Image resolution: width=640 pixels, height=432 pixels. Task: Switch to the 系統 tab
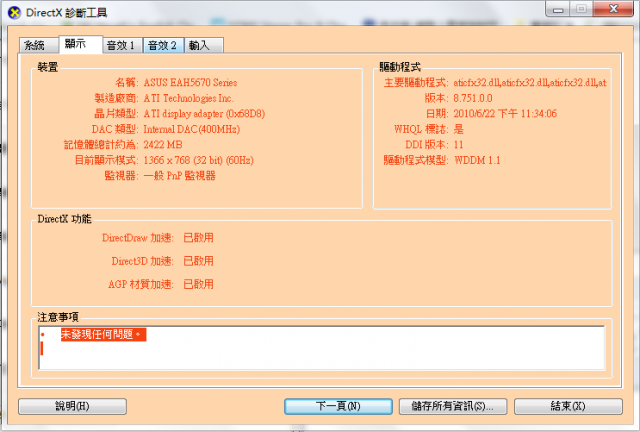39,45
